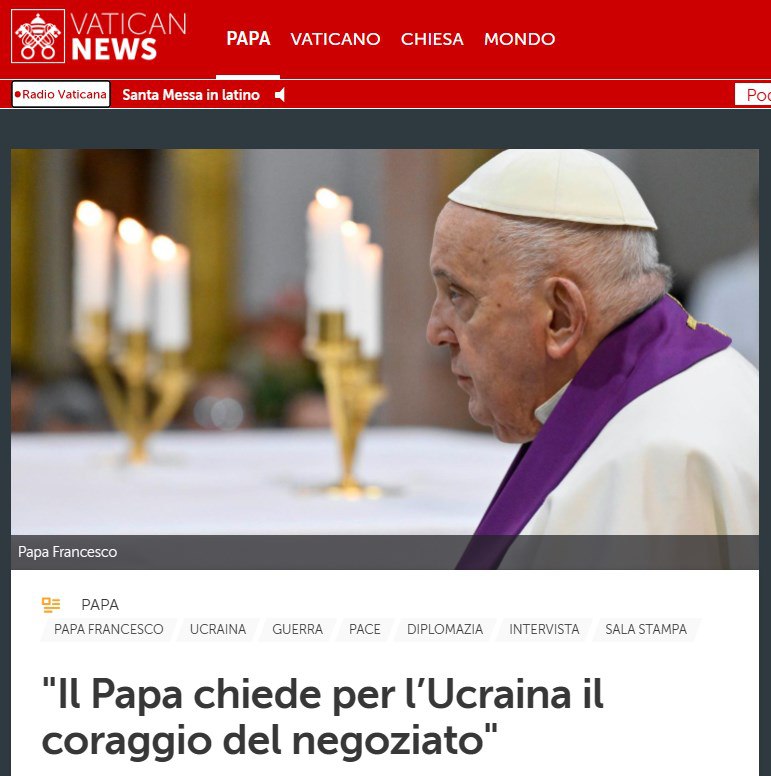Image resolution: width=771 pixels, height=776 pixels.
Task: Click the Santa Messa in latino program title
Action: click(x=191, y=95)
